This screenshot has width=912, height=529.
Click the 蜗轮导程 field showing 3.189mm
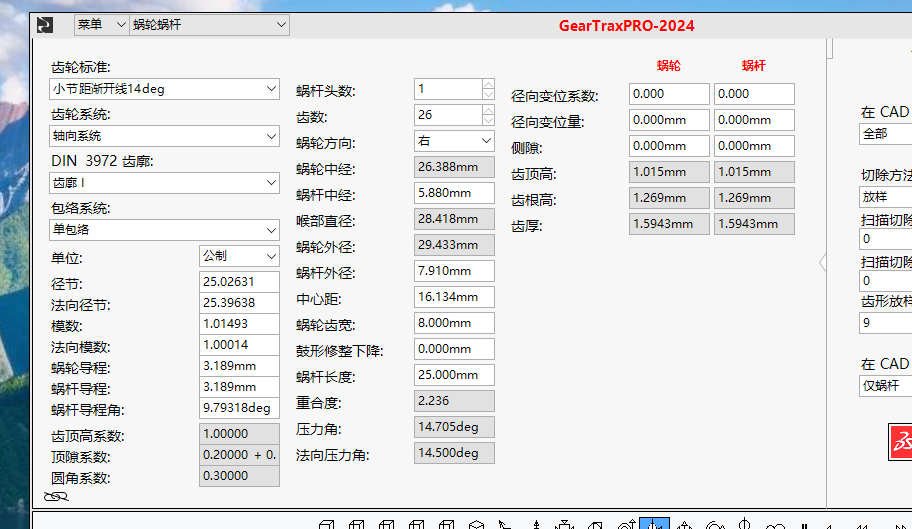239,366
